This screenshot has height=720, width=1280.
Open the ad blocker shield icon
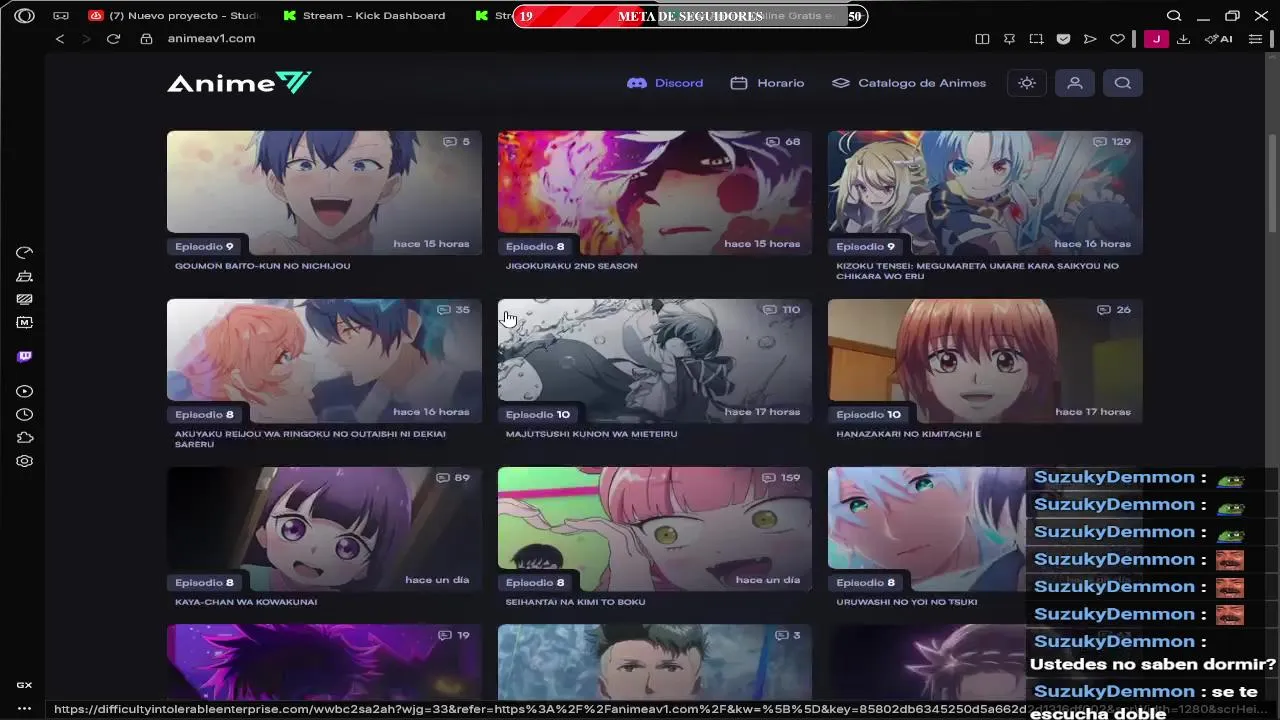tap(1063, 39)
